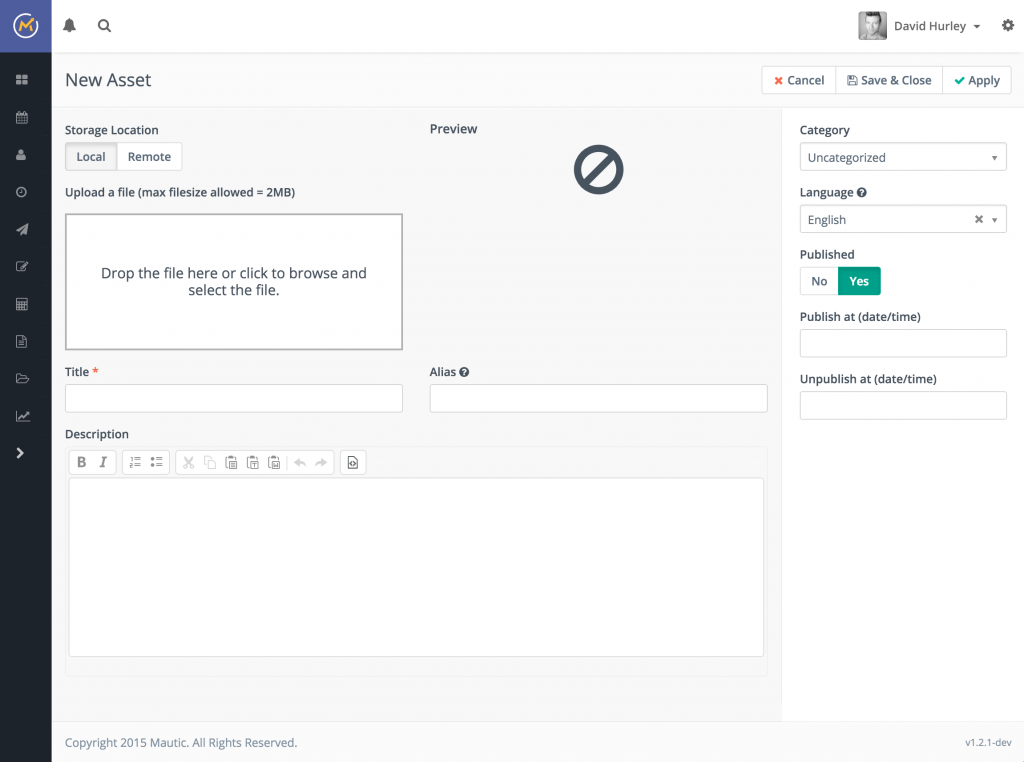Open the settings gear icon

[x=1008, y=25]
